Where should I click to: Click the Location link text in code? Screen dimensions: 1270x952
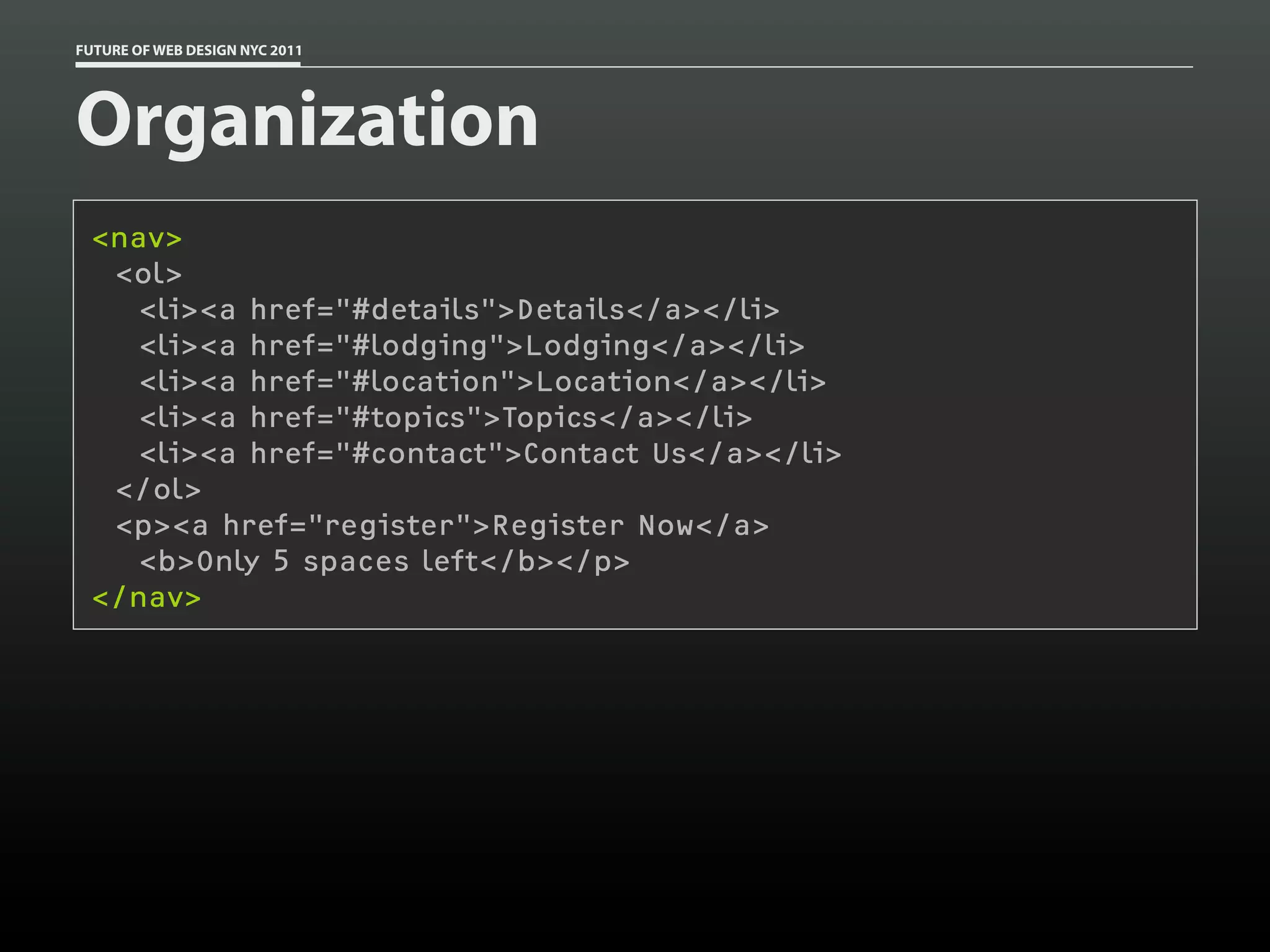tap(603, 382)
